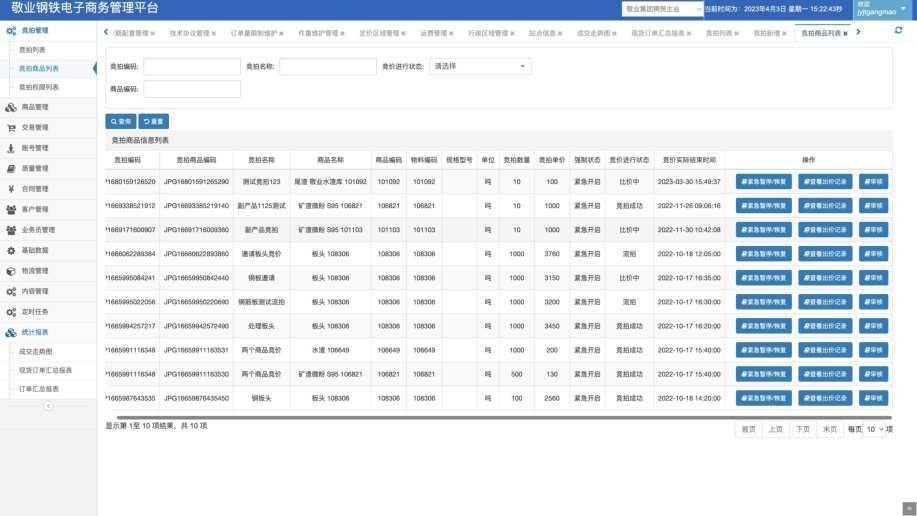
Task: Expand the 交易管理 sidebar menu
Action: click(x=49, y=128)
